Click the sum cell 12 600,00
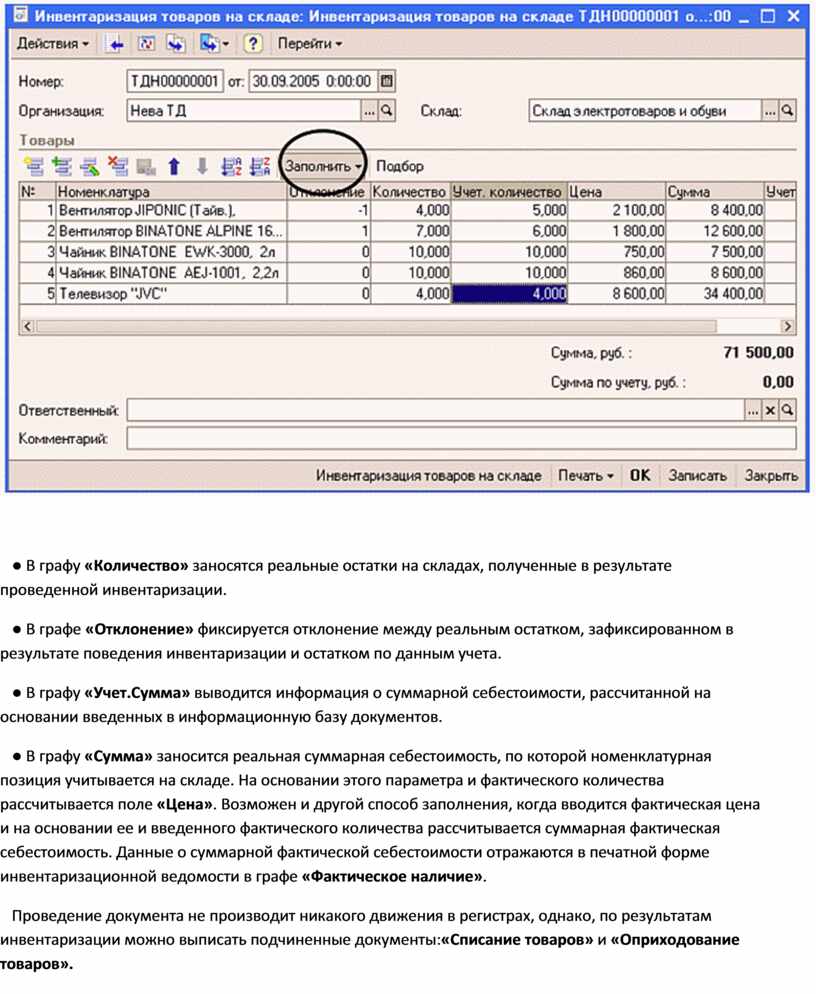 715,231
